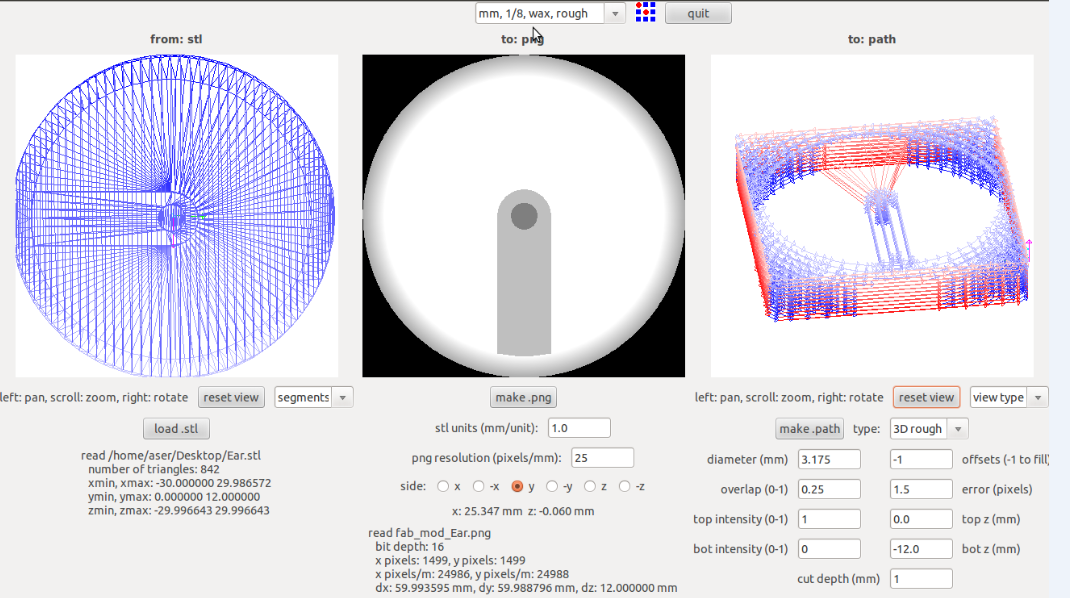This screenshot has height=598, width=1070.
Task: Select the y side radio button
Action: pos(517,487)
